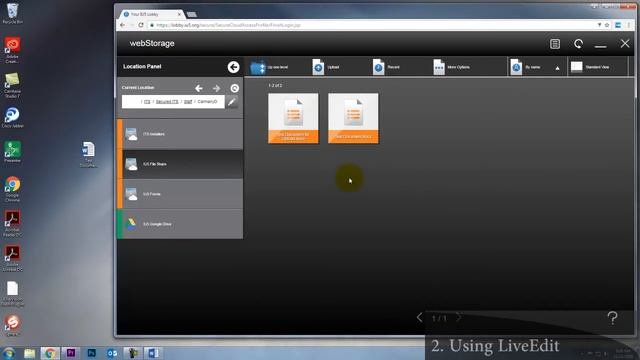Click the ITS link in the breadcrumb
640x360 pixels.
click(147, 102)
